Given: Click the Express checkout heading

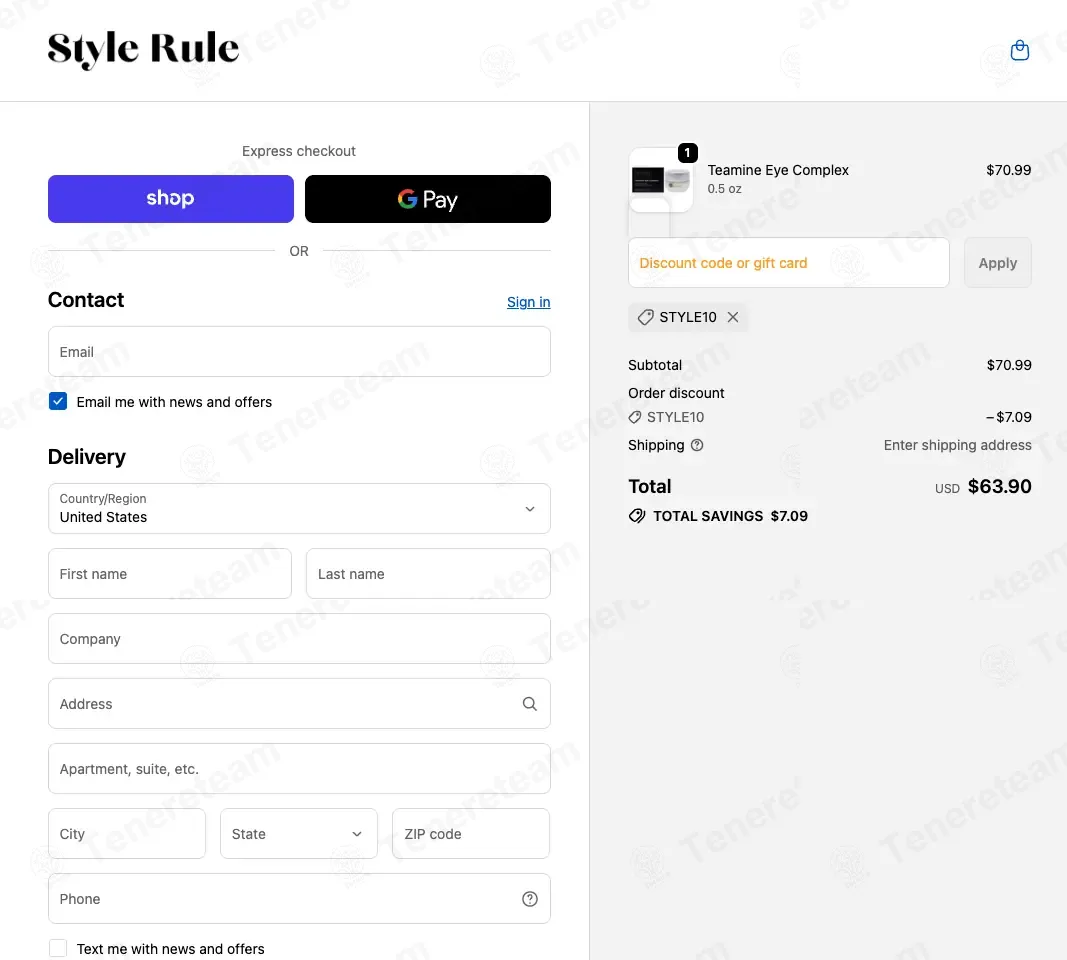Looking at the screenshot, I should 299,151.
